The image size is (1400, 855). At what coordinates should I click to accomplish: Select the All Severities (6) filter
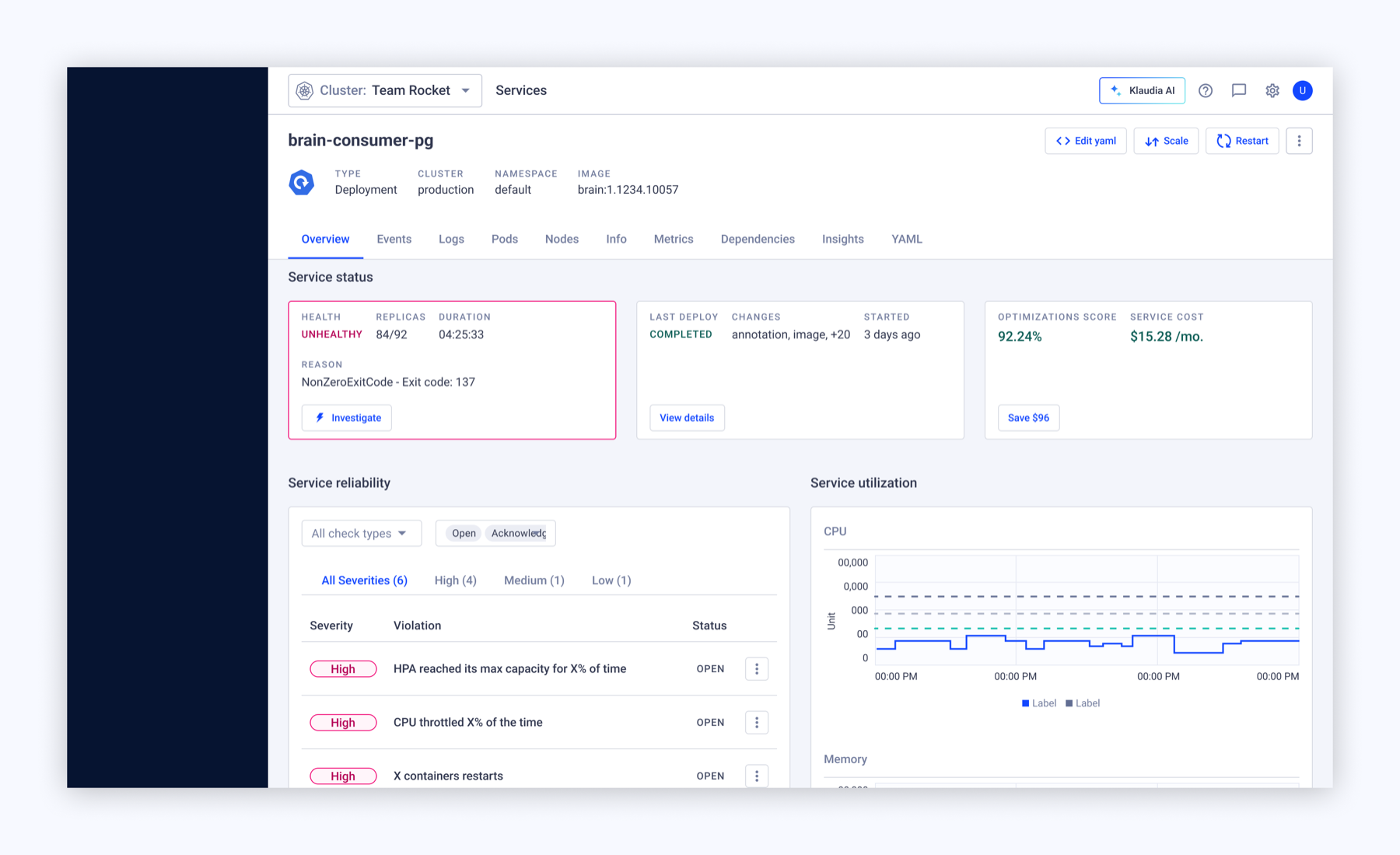364,580
